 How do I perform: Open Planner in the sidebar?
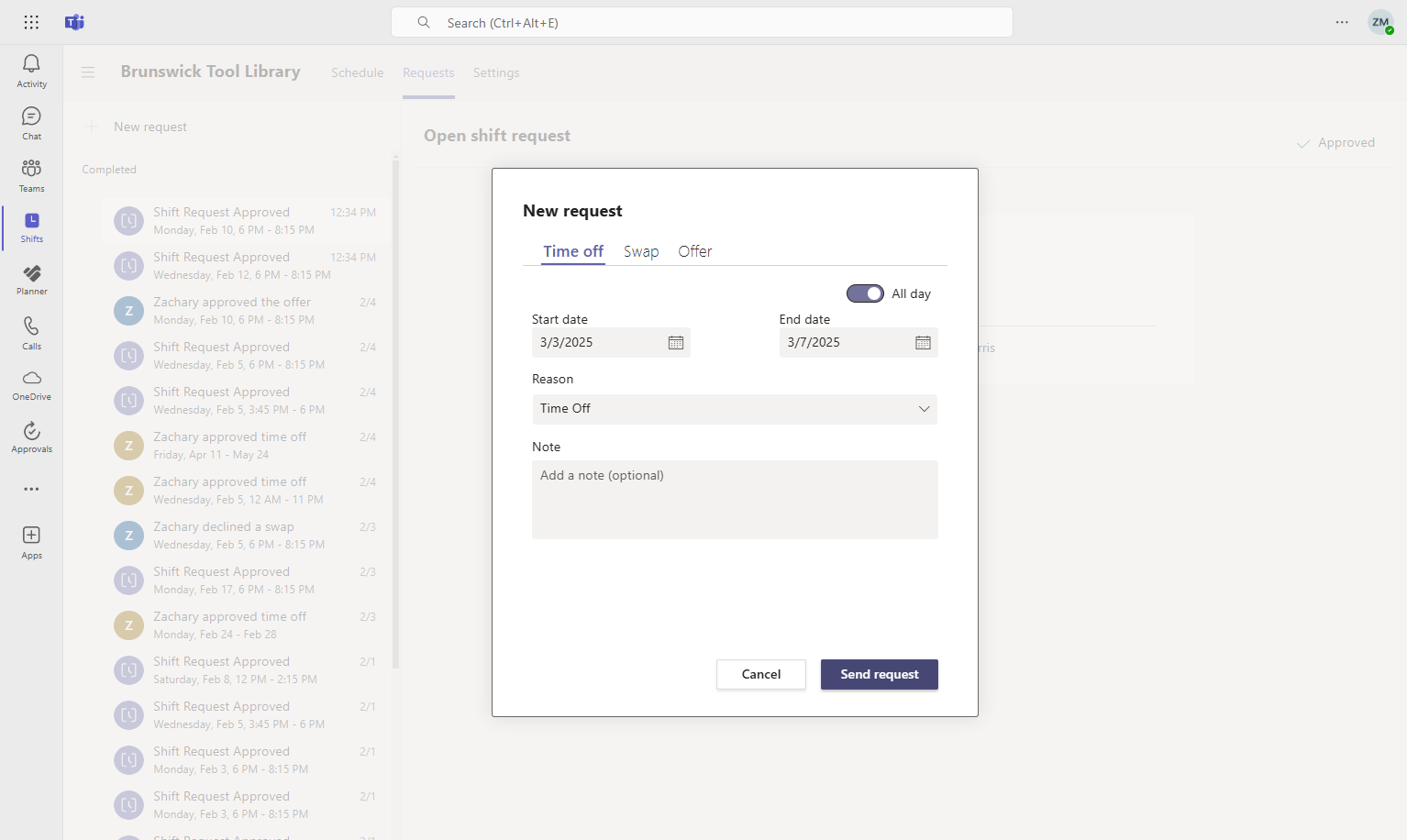(31, 280)
